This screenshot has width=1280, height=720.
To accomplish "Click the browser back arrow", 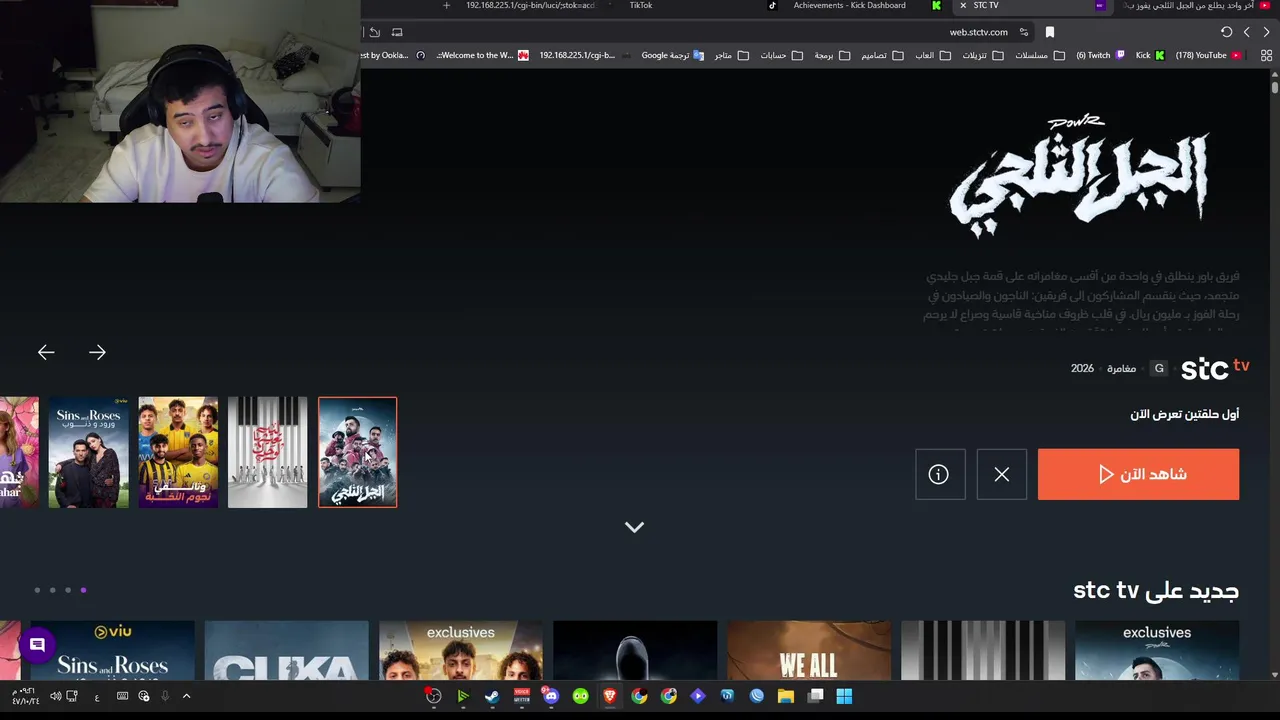I will [x=1246, y=32].
